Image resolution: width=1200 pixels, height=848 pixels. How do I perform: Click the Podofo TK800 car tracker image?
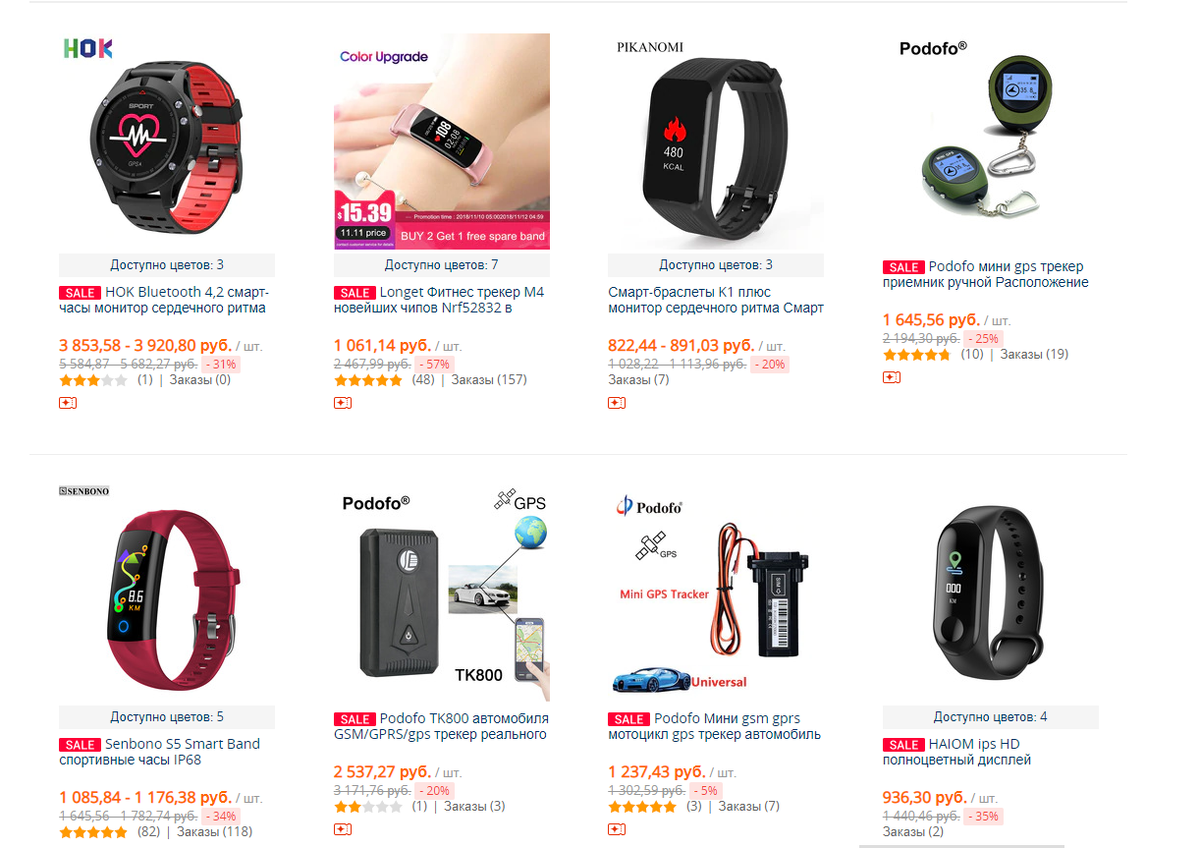(442, 593)
